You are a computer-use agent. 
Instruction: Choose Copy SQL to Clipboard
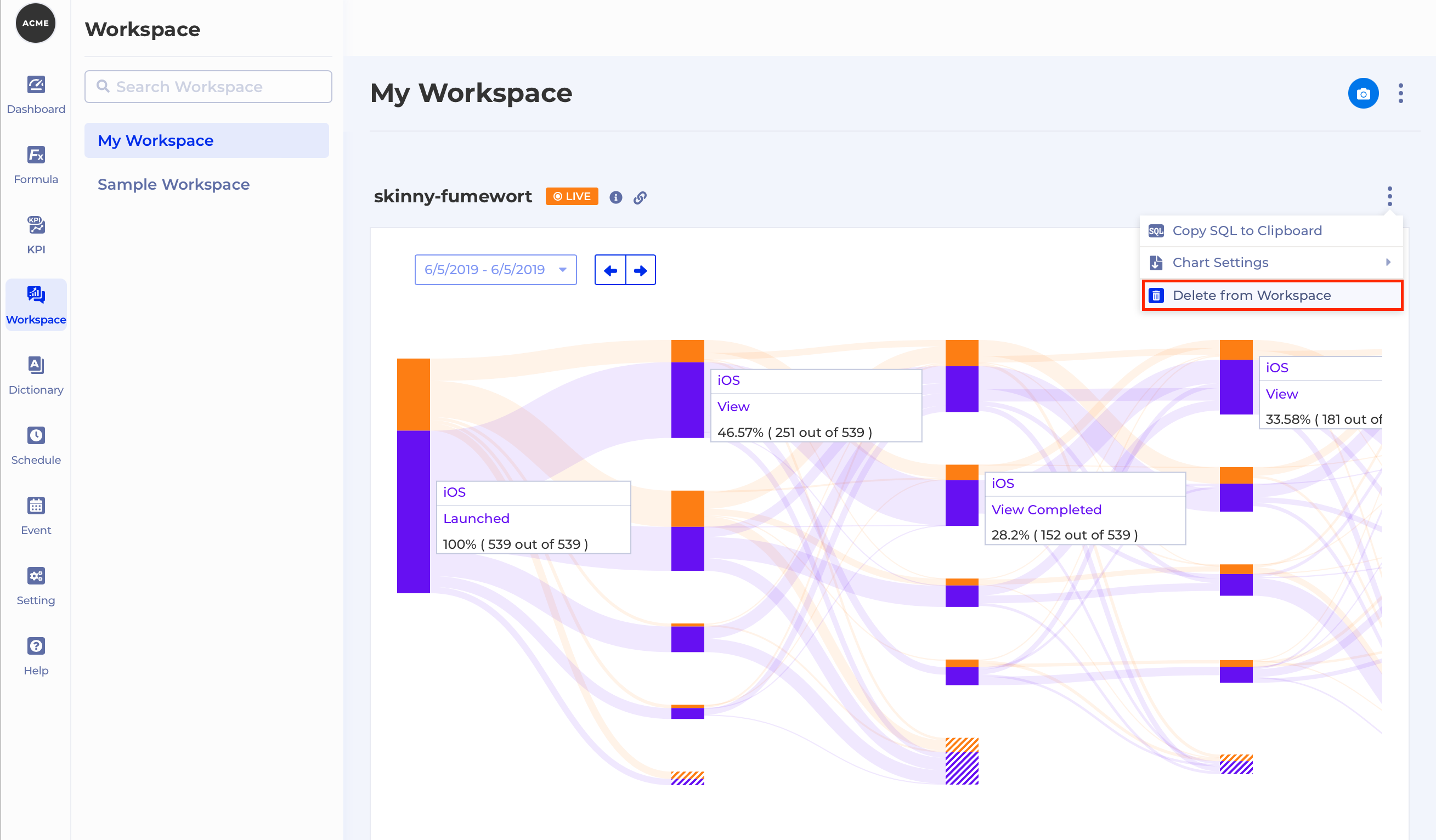point(1246,231)
